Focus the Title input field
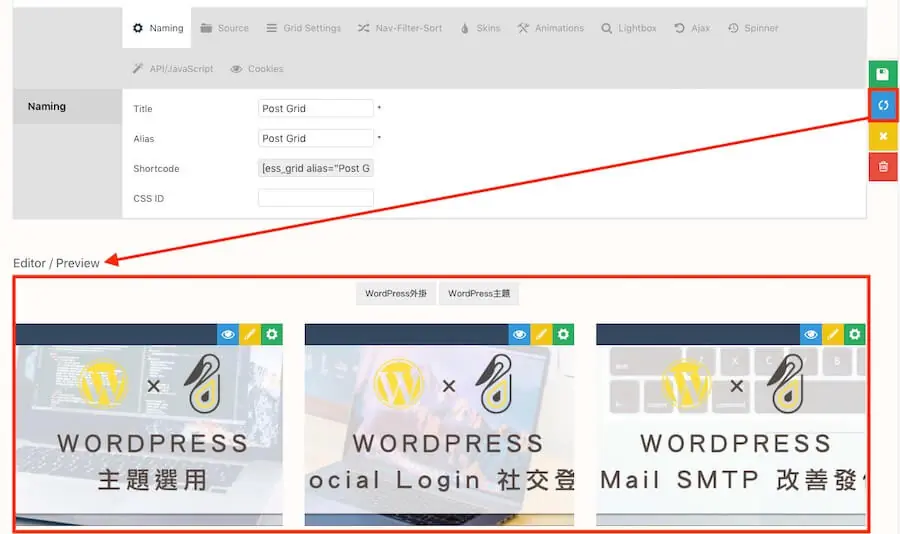The height and width of the screenshot is (534, 900). [x=316, y=108]
